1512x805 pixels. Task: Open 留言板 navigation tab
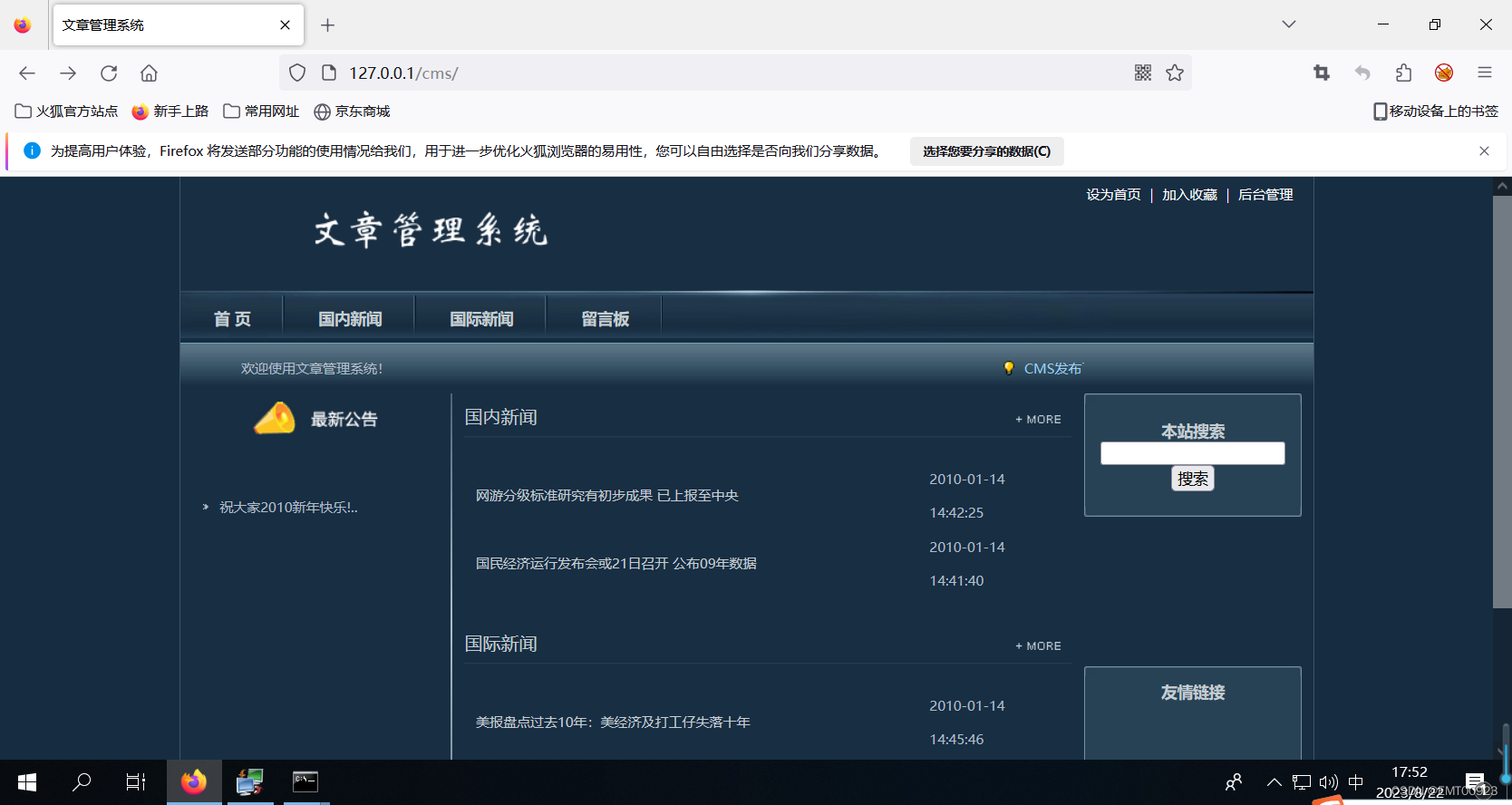(605, 319)
